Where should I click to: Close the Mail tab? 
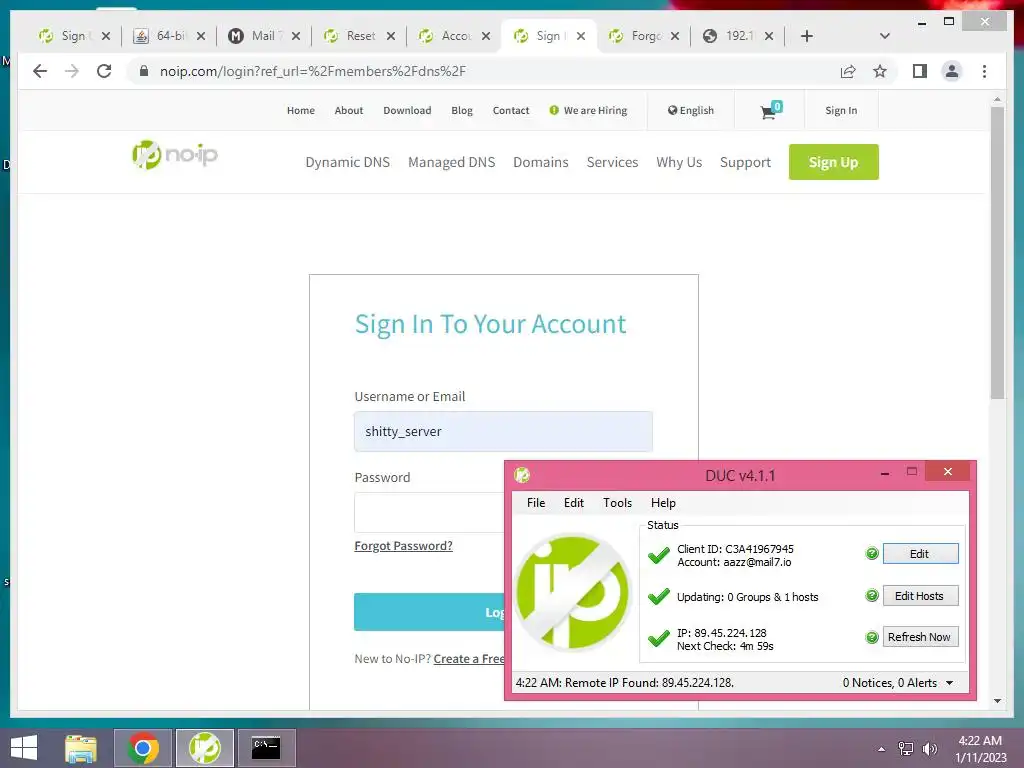(x=296, y=36)
